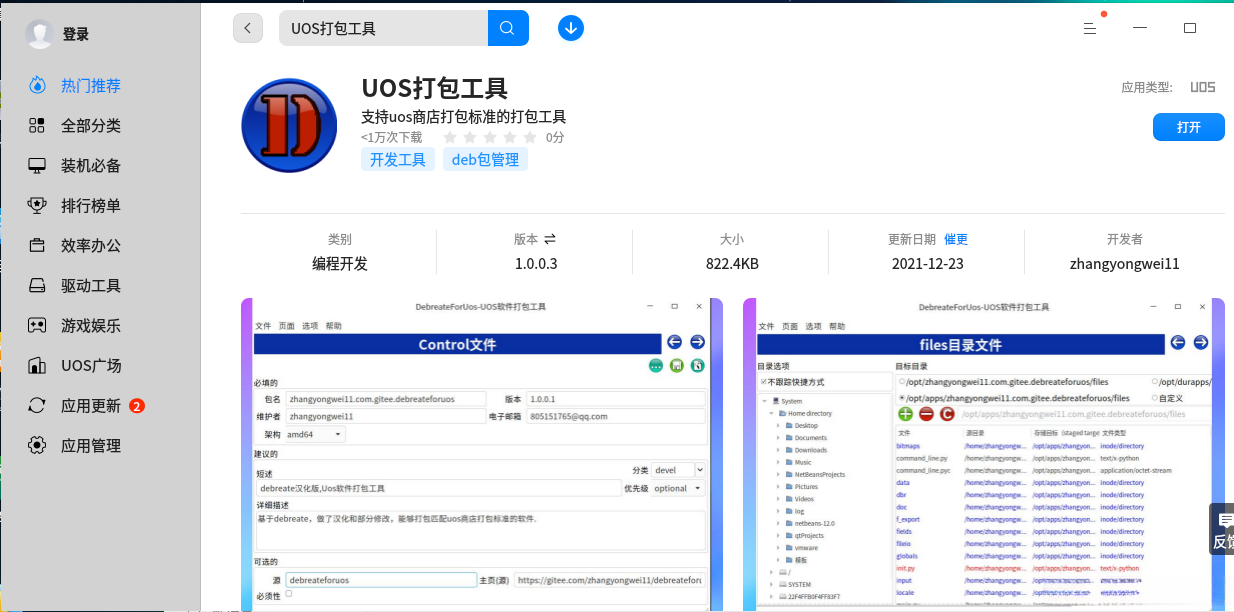
Task: Open the downloads manager icon
Action: [x=571, y=28]
